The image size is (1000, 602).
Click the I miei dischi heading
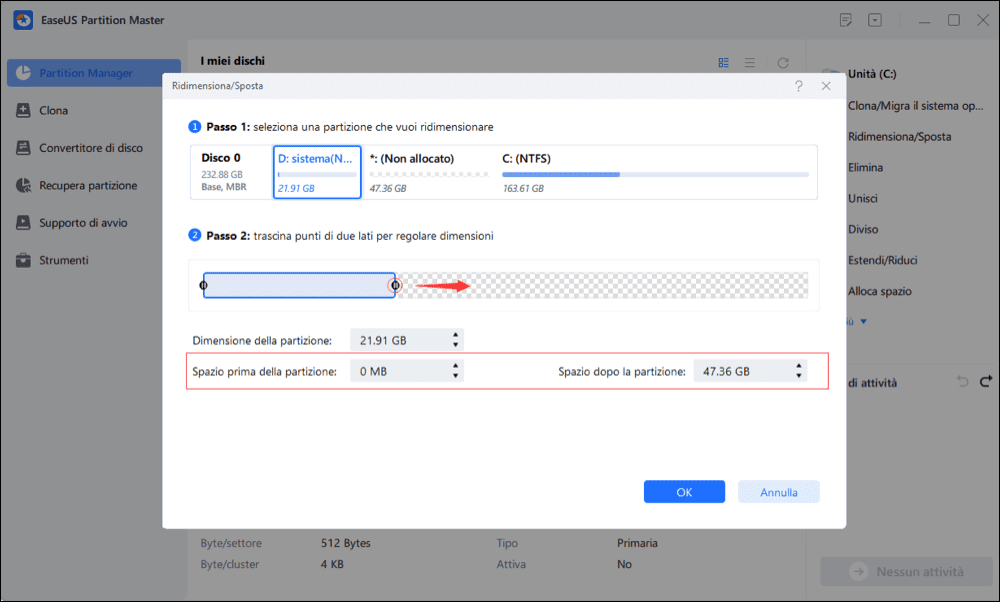click(232, 61)
